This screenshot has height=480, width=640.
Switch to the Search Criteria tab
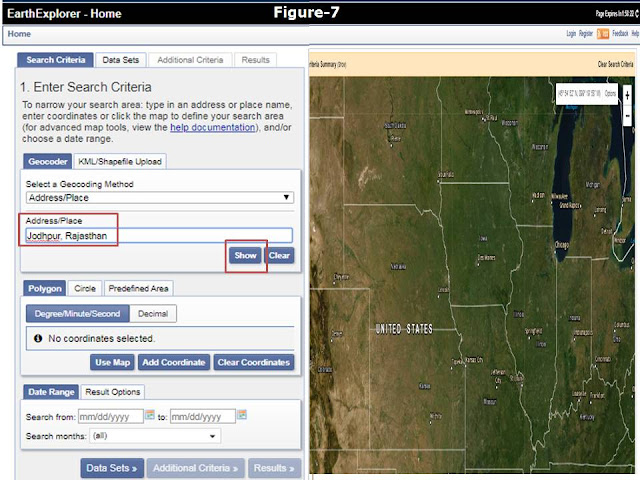pyautogui.click(x=56, y=60)
